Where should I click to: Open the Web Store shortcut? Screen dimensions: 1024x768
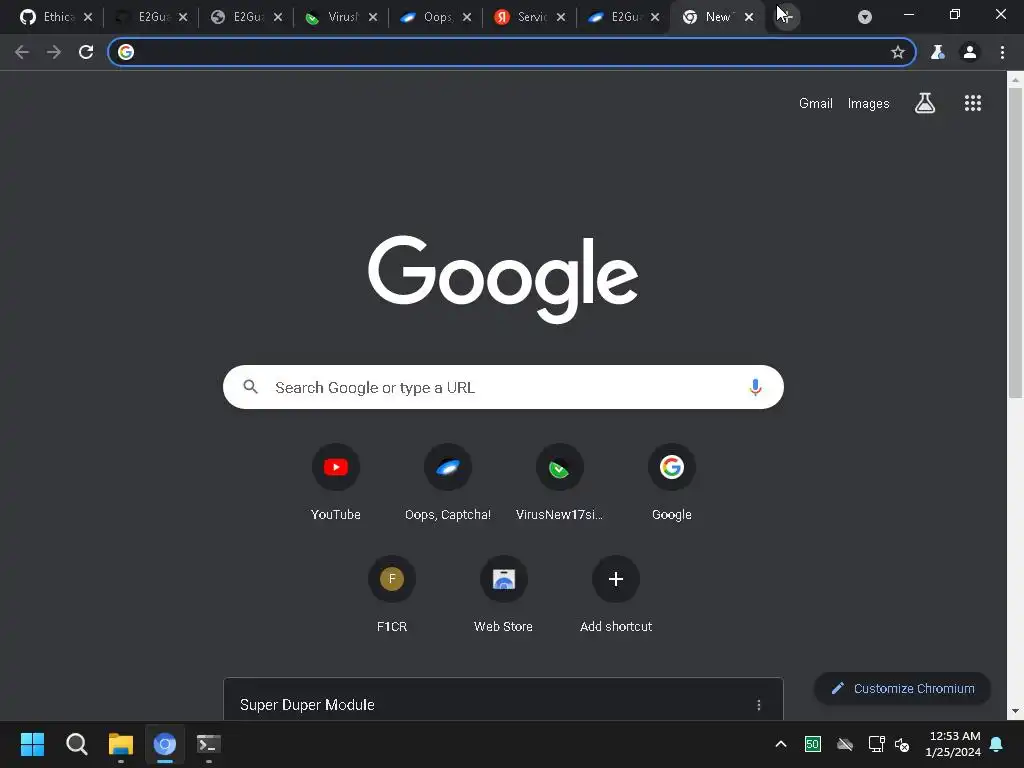[504, 594]
